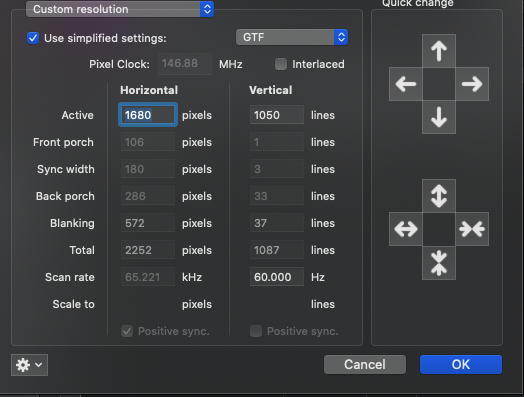Click the vertical Active lines field

tap(277, 115)
